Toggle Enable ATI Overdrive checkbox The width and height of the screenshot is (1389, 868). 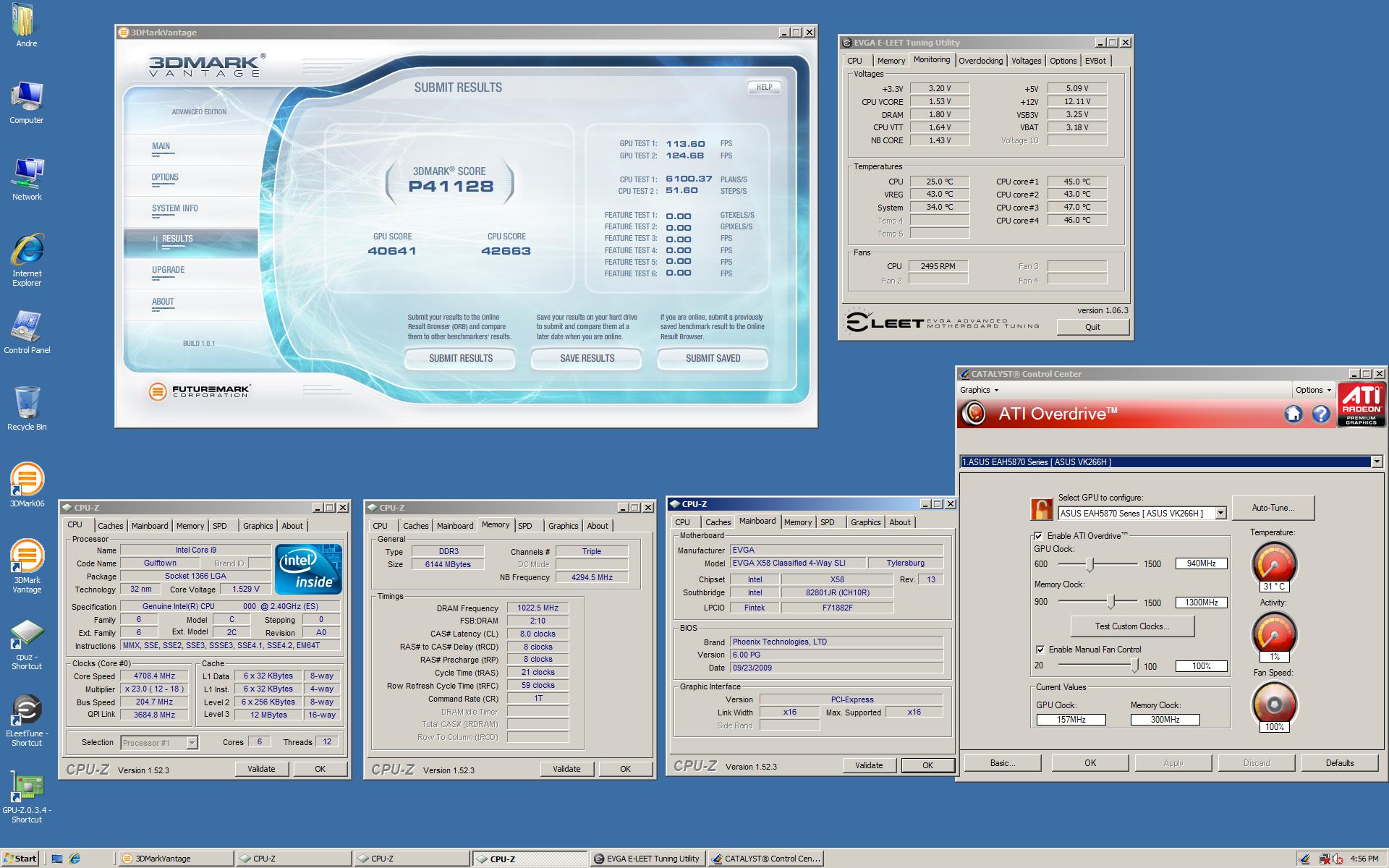(x=1039, y=536)
